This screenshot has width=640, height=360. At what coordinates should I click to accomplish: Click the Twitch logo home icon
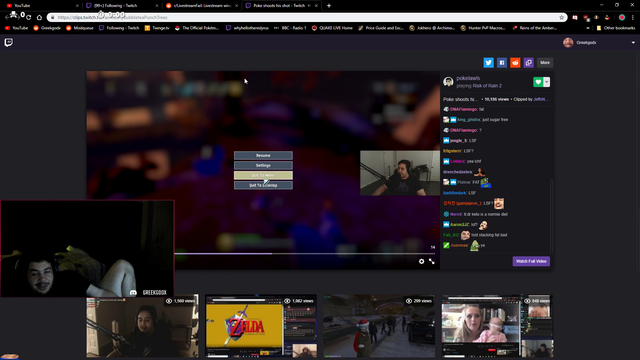[x=9, y=42]
